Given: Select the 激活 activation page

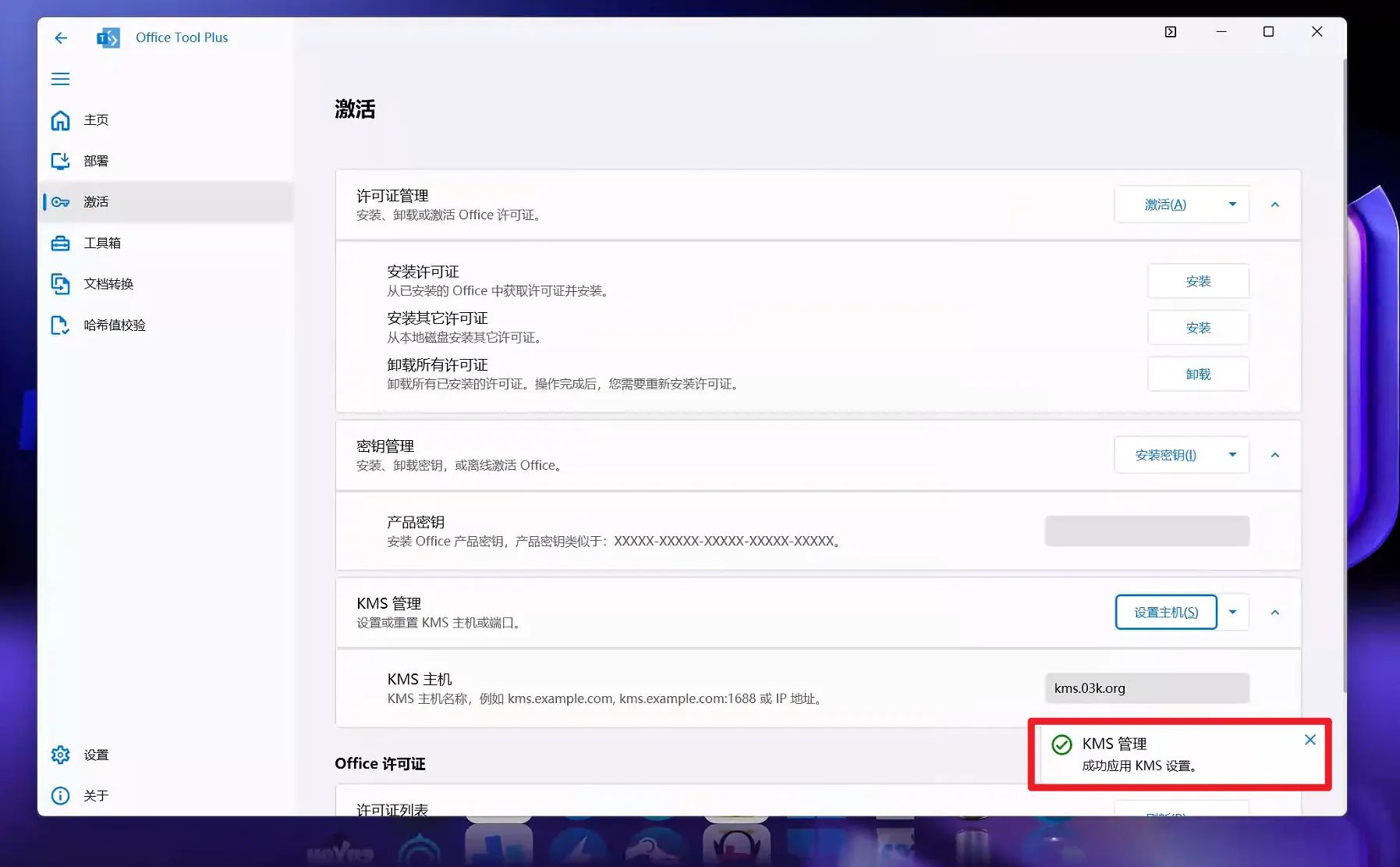Looking at the screenshot, I should [x=165, y=202].
